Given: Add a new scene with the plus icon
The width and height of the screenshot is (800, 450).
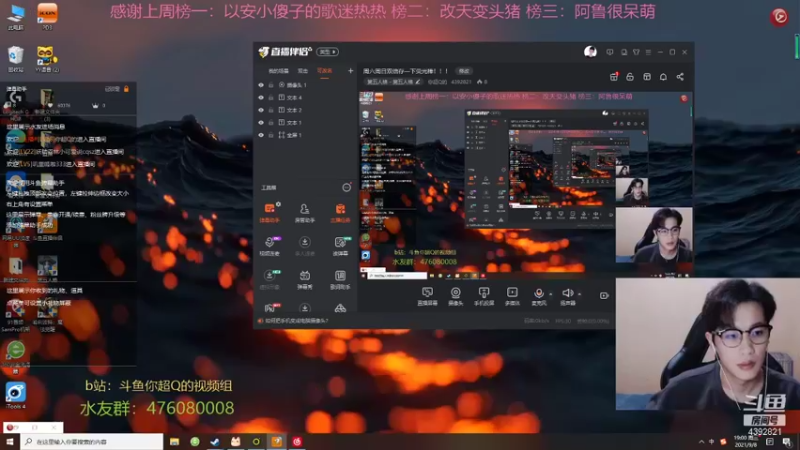Looking at the screenshot, I should (350, 71).
